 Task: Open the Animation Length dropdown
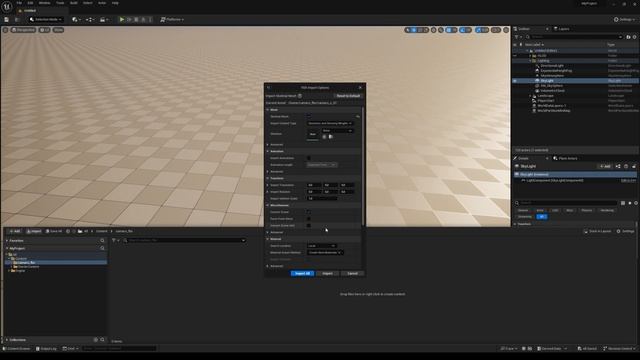point(322,165)
